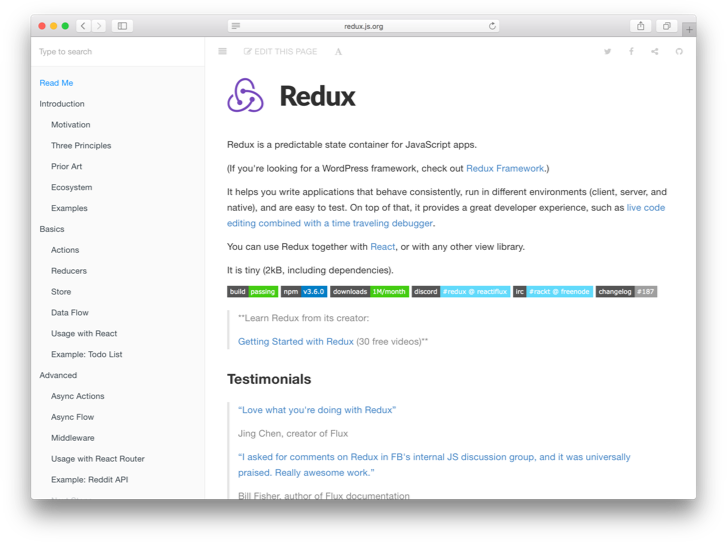Open the share options icon
Viewport: 727px width, 542px height.
[x=655, y=52]
